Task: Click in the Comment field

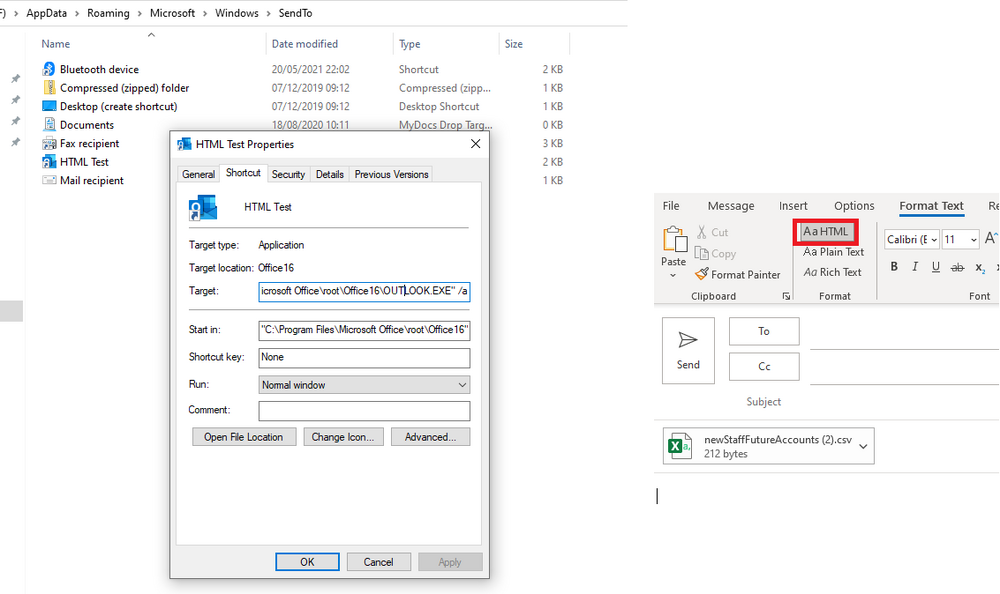Action: [x=364, y=410]
